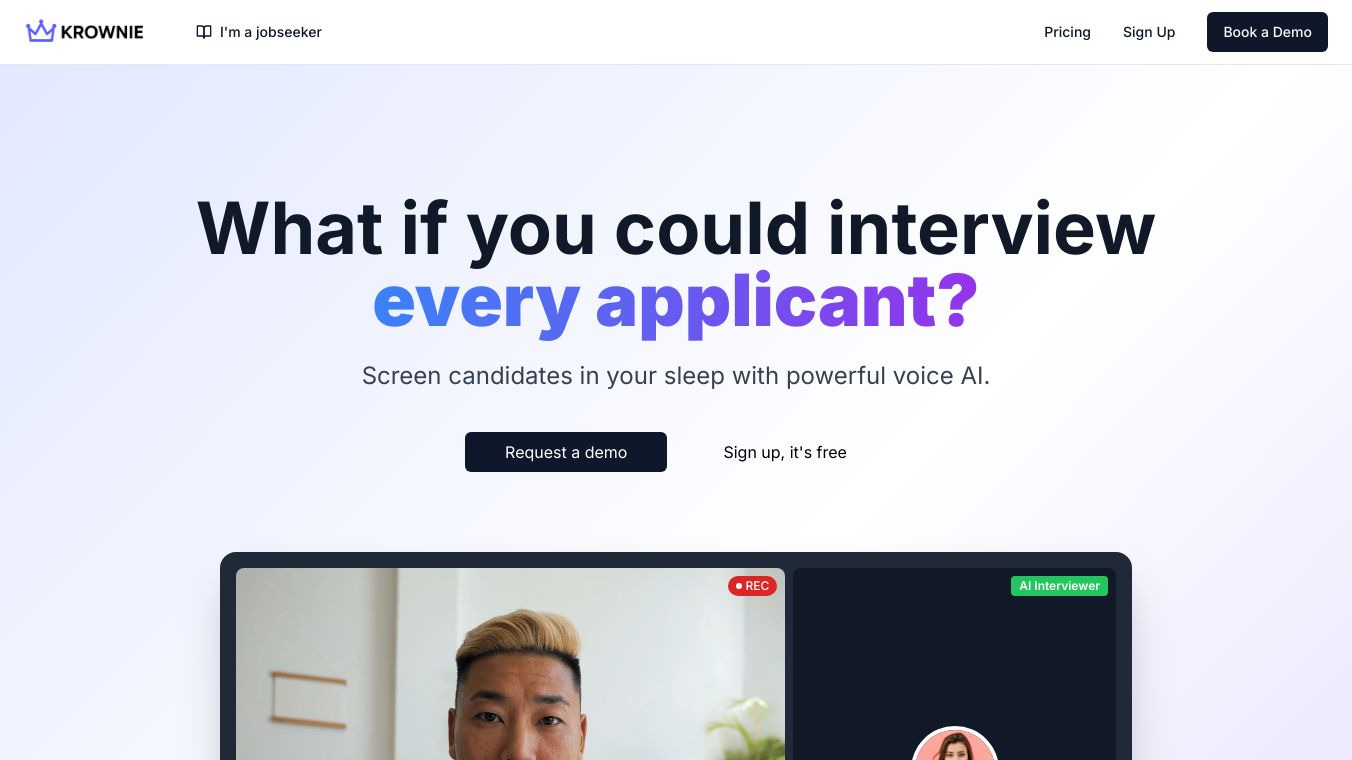Click the gradient every applicant? text
Screen dimensions: 1352x760
coord(675,301)
